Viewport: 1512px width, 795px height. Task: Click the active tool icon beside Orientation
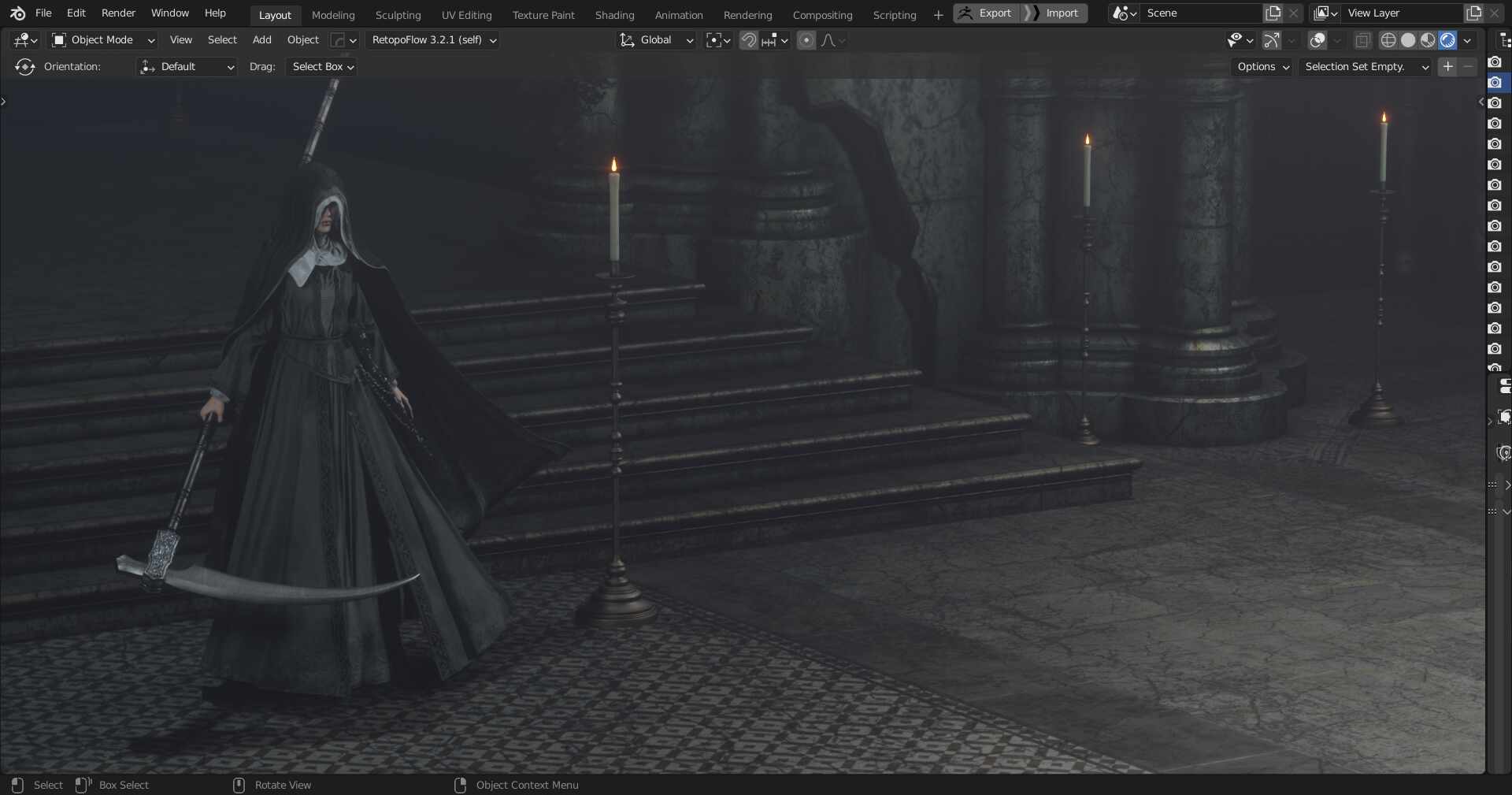tap(25, 67)
